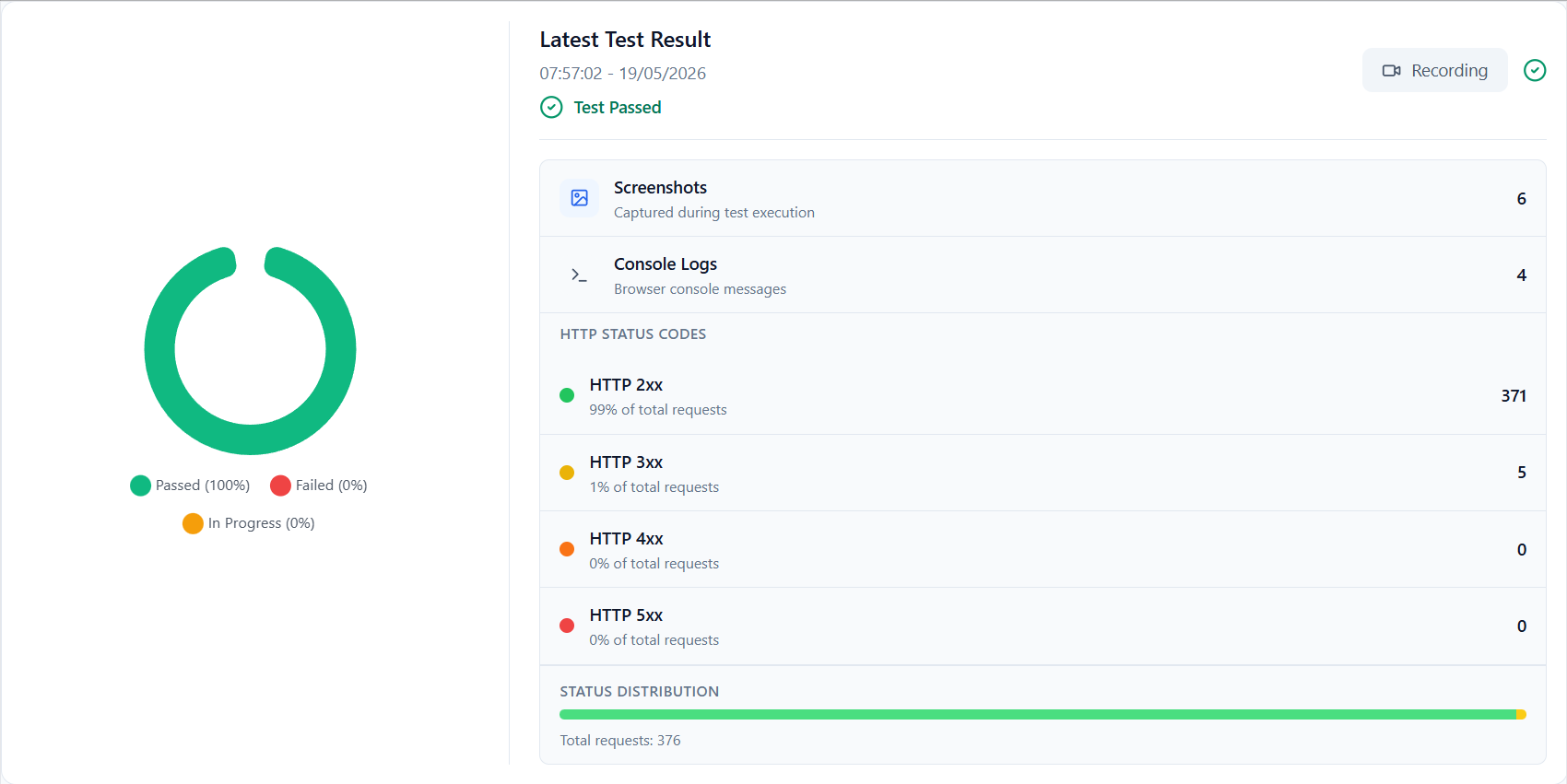1567x784 pixels.
Task: Click the 1% of total requests text
Action: (654, 487)
